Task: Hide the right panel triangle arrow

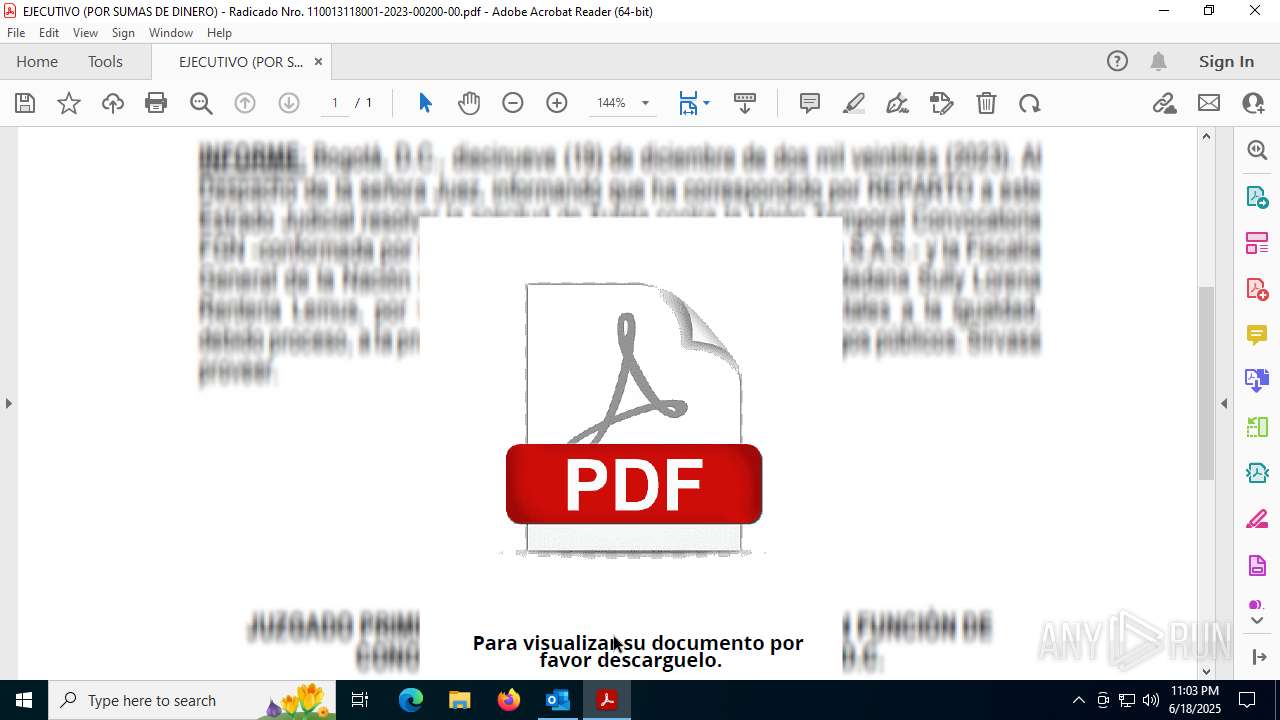Action: click(1224, 403)
